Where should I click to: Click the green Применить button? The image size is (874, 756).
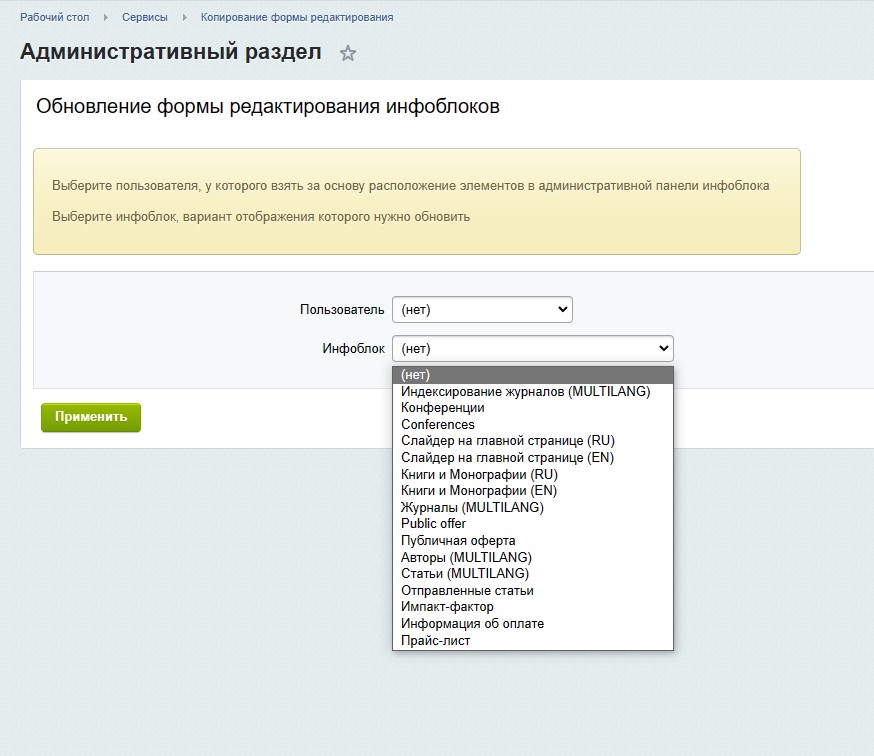point(91,417)
